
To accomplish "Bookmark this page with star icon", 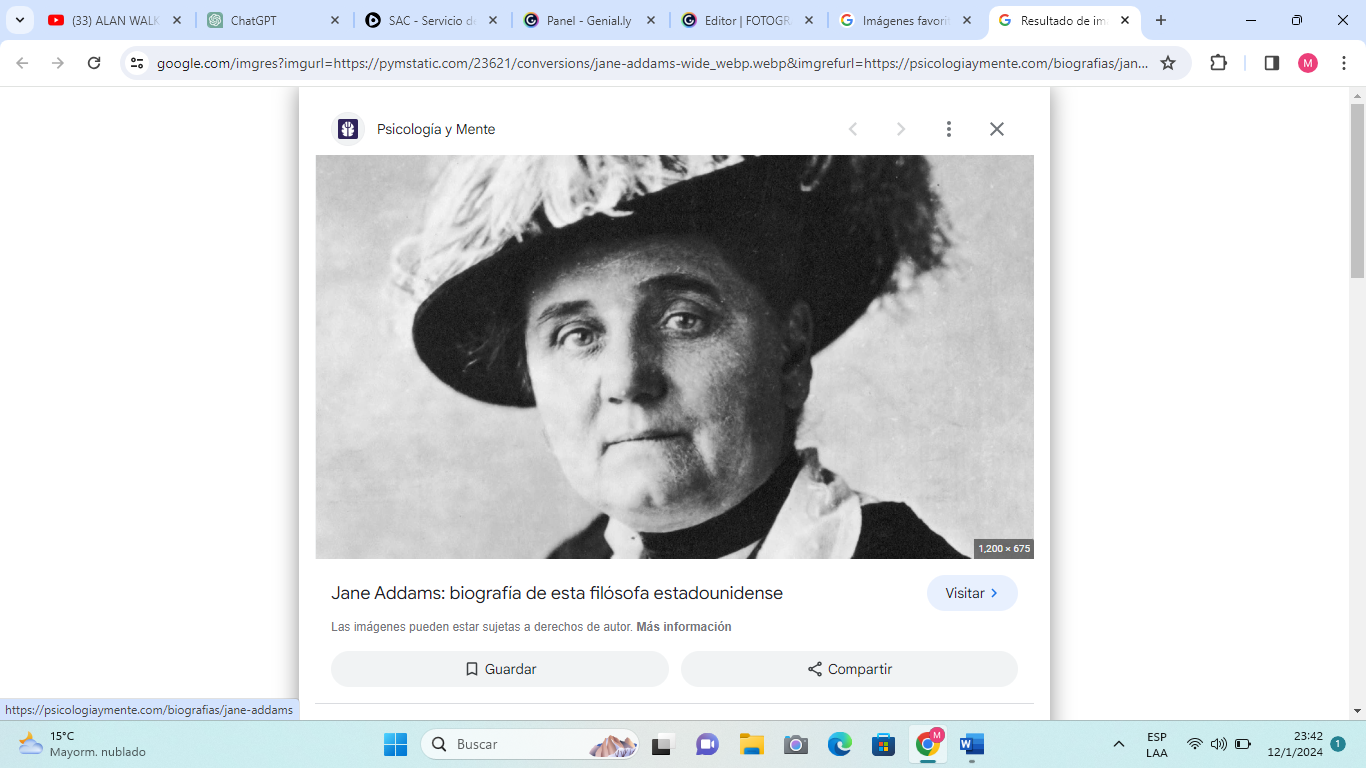I will pos(1168,63).
